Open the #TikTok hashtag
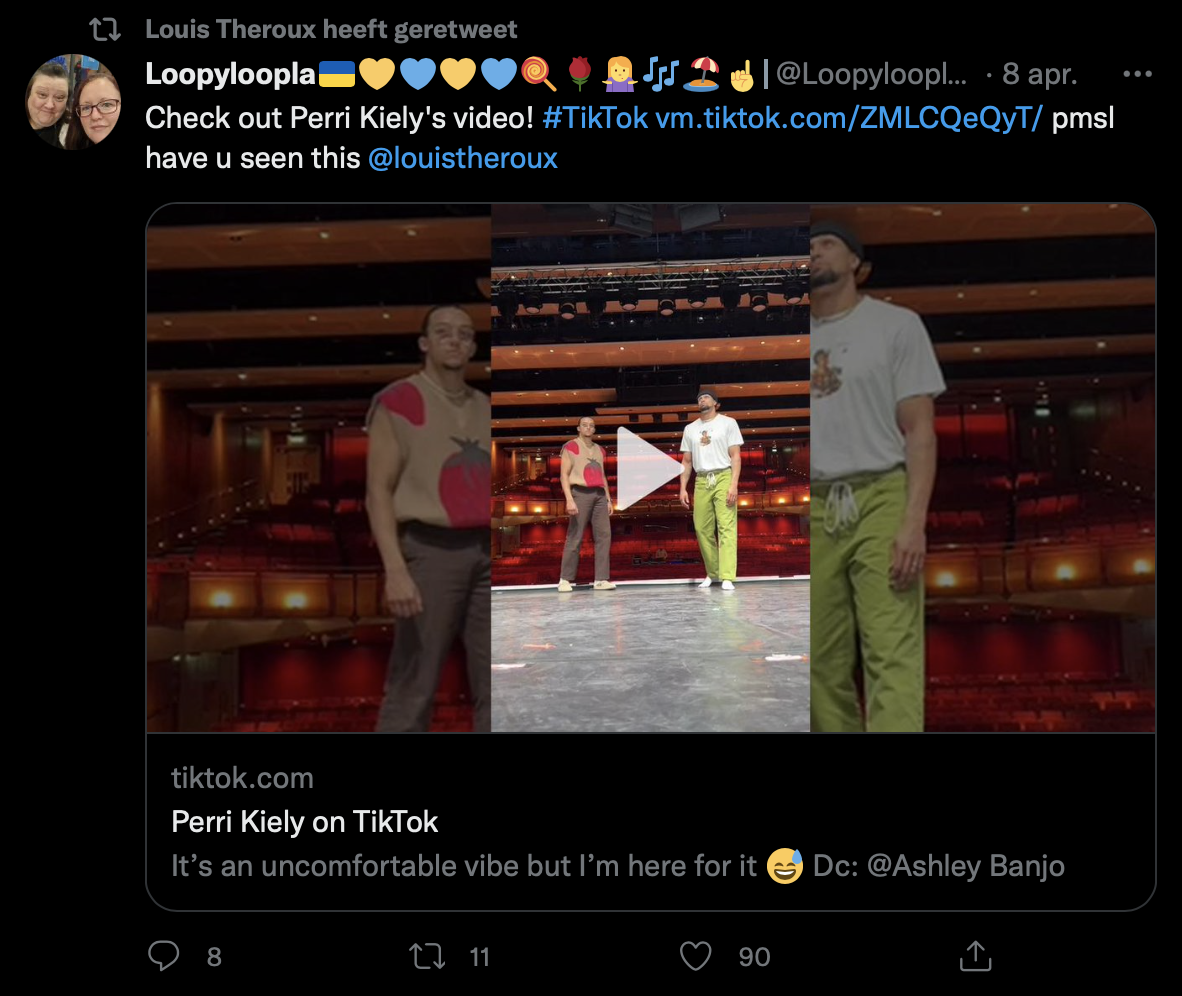The height and width of the screenshot is (996, 1182). point(595,118)
